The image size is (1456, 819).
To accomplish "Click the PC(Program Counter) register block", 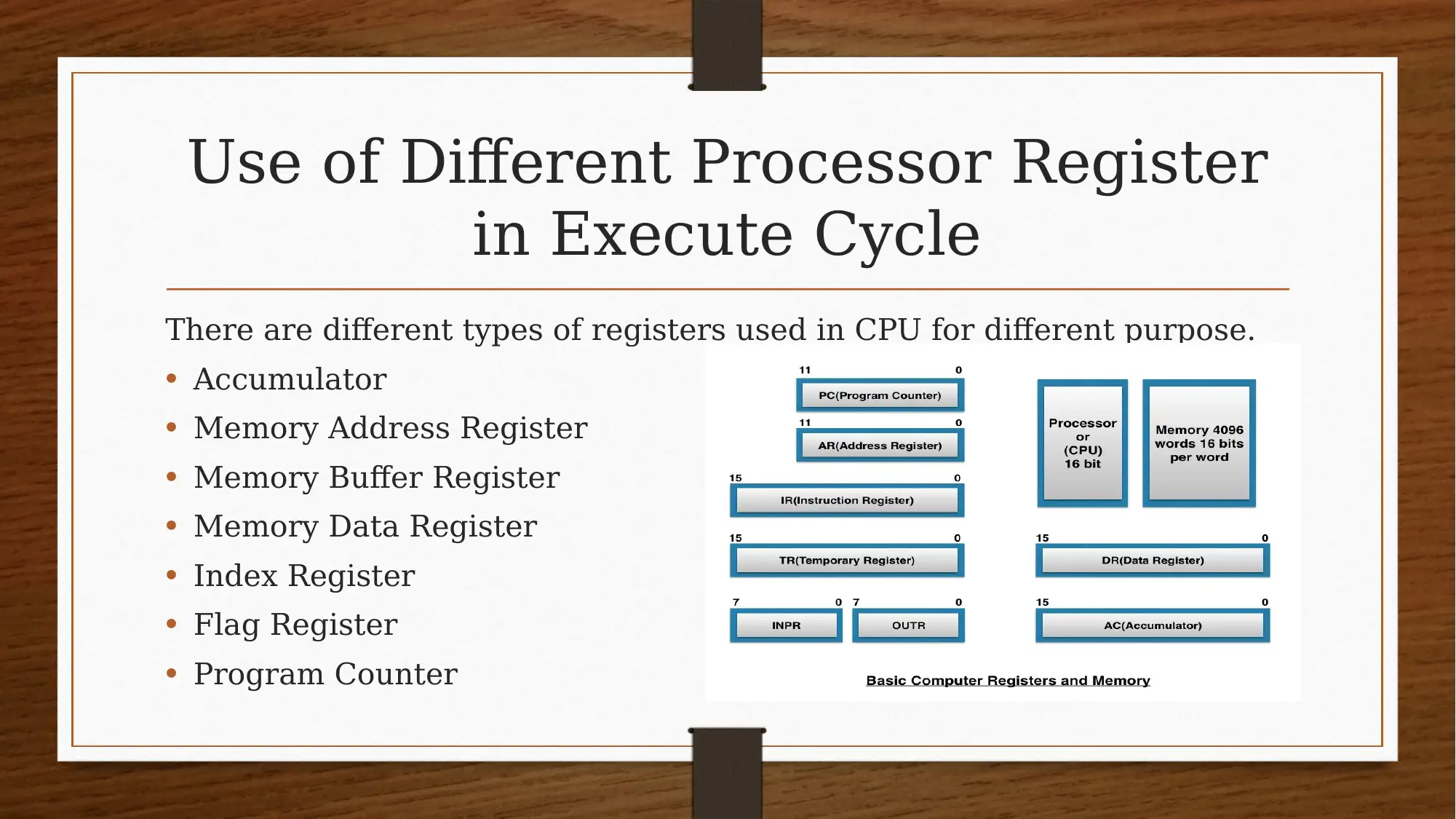I will 880,395.
